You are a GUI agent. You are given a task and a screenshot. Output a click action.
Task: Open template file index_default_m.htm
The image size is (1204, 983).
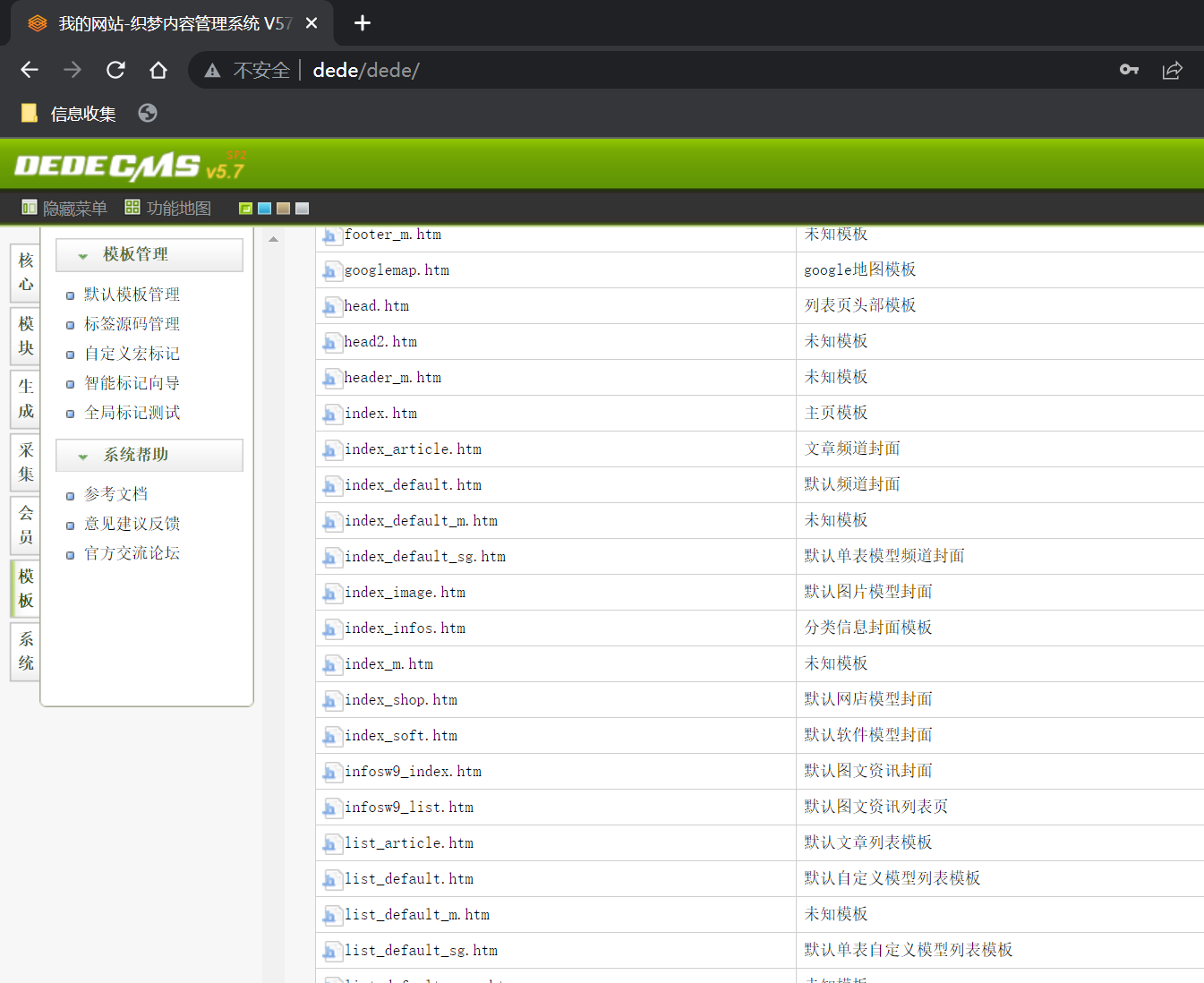click(421, 521)
